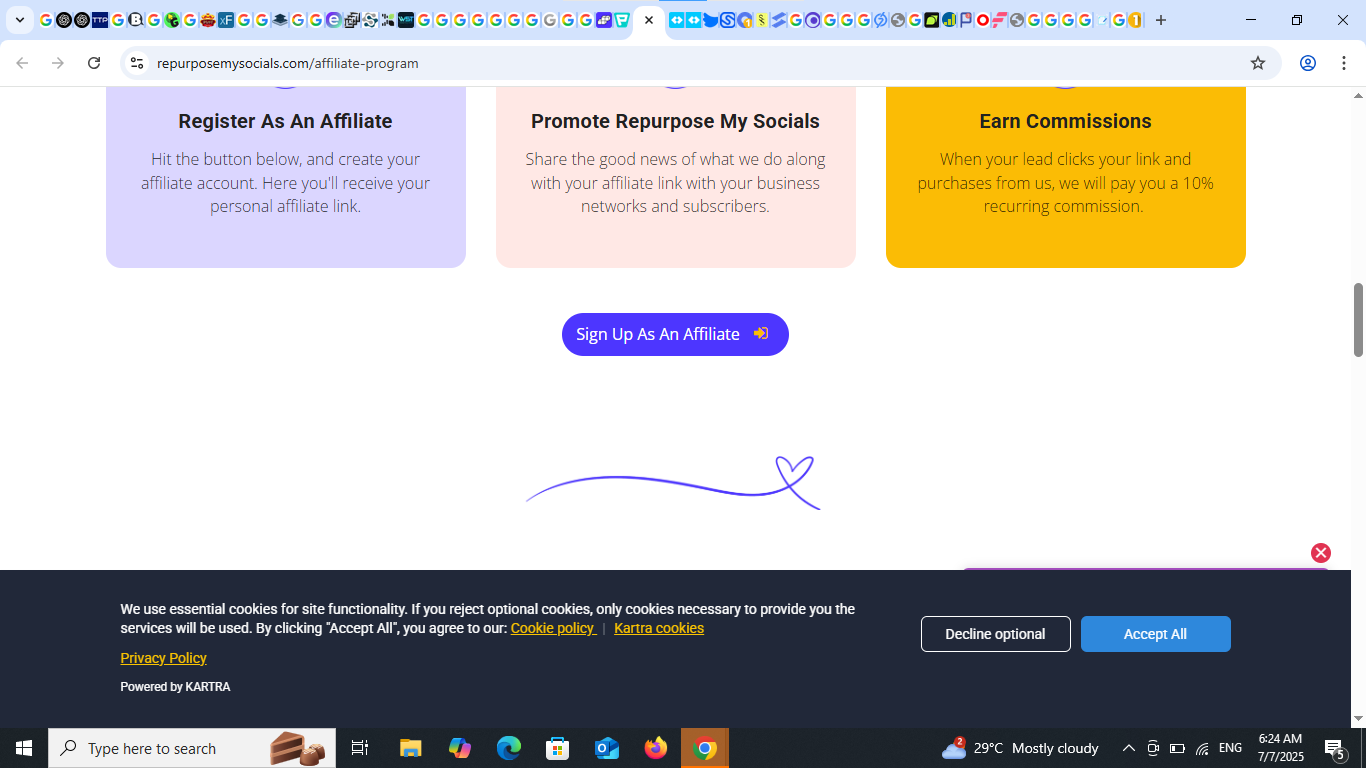The height and width of the screenshot is (768, 1366).
Task: Click the scrollbar down arrow
Action: (x=1358, y=719)
